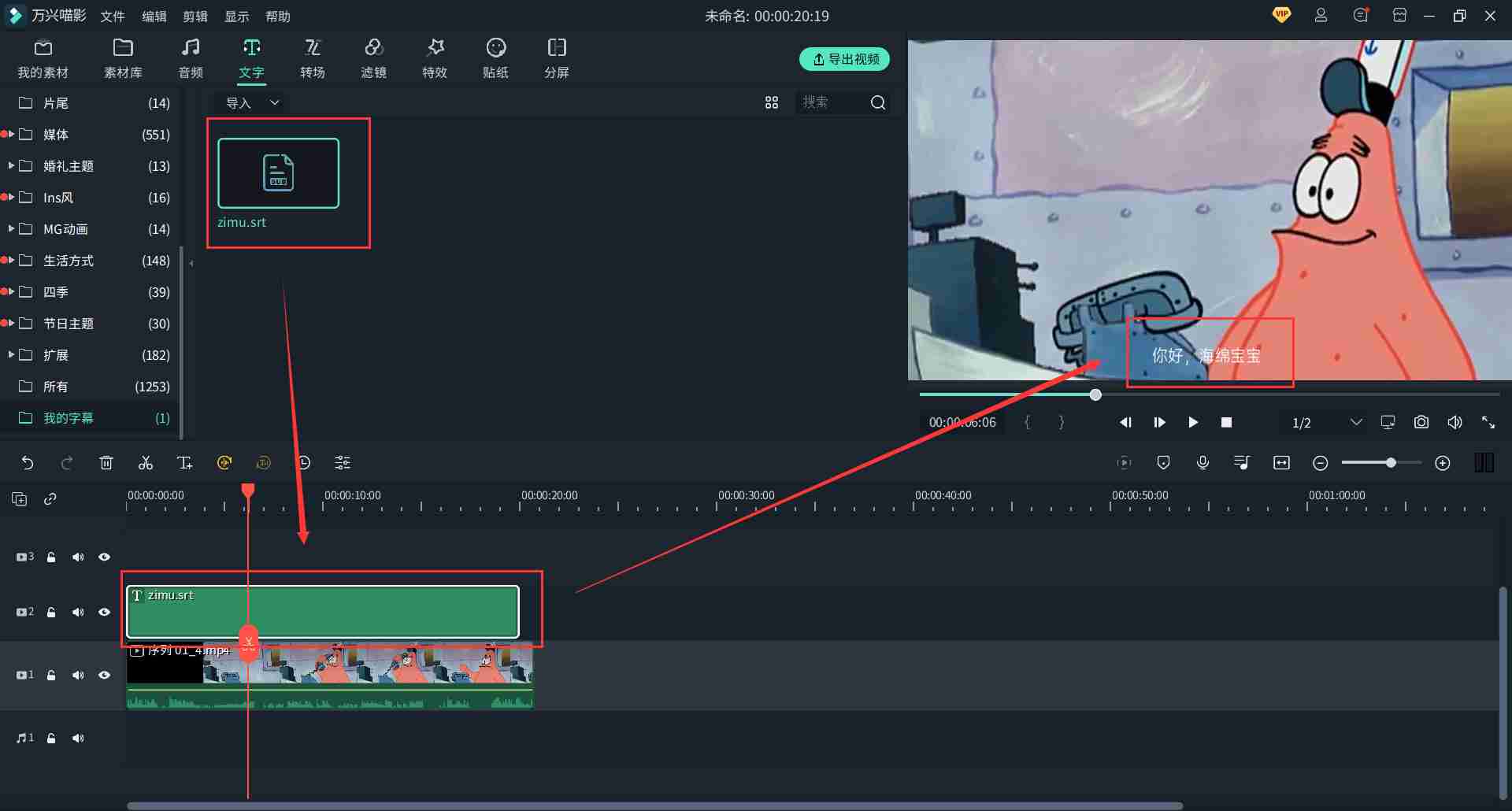Enter fullscreen preview
Viewport: 1512px width, 811px height.
pos(1488,423)
